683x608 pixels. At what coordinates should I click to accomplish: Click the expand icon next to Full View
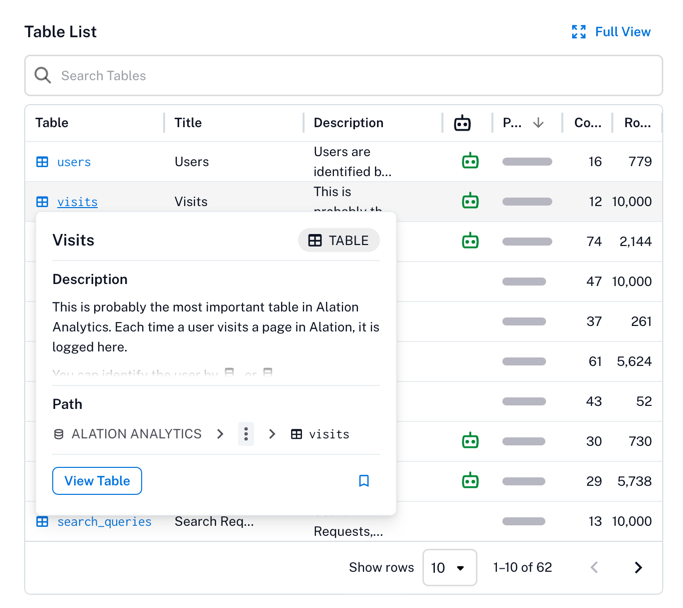[578, 32]
